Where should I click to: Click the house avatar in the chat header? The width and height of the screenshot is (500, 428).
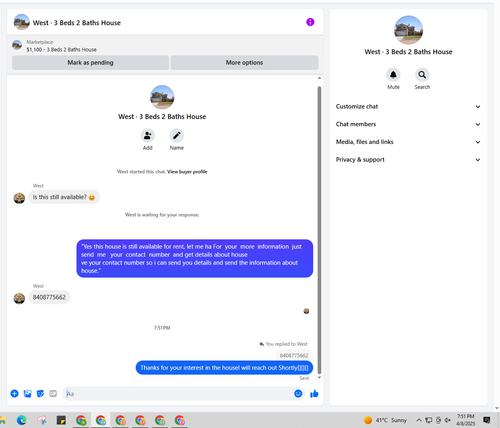22,22
